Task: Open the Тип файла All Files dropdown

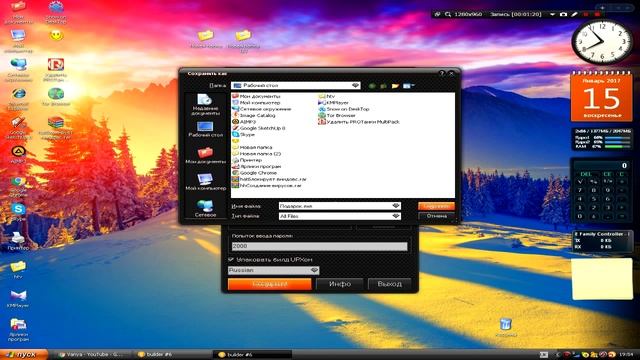Action: 396,216
